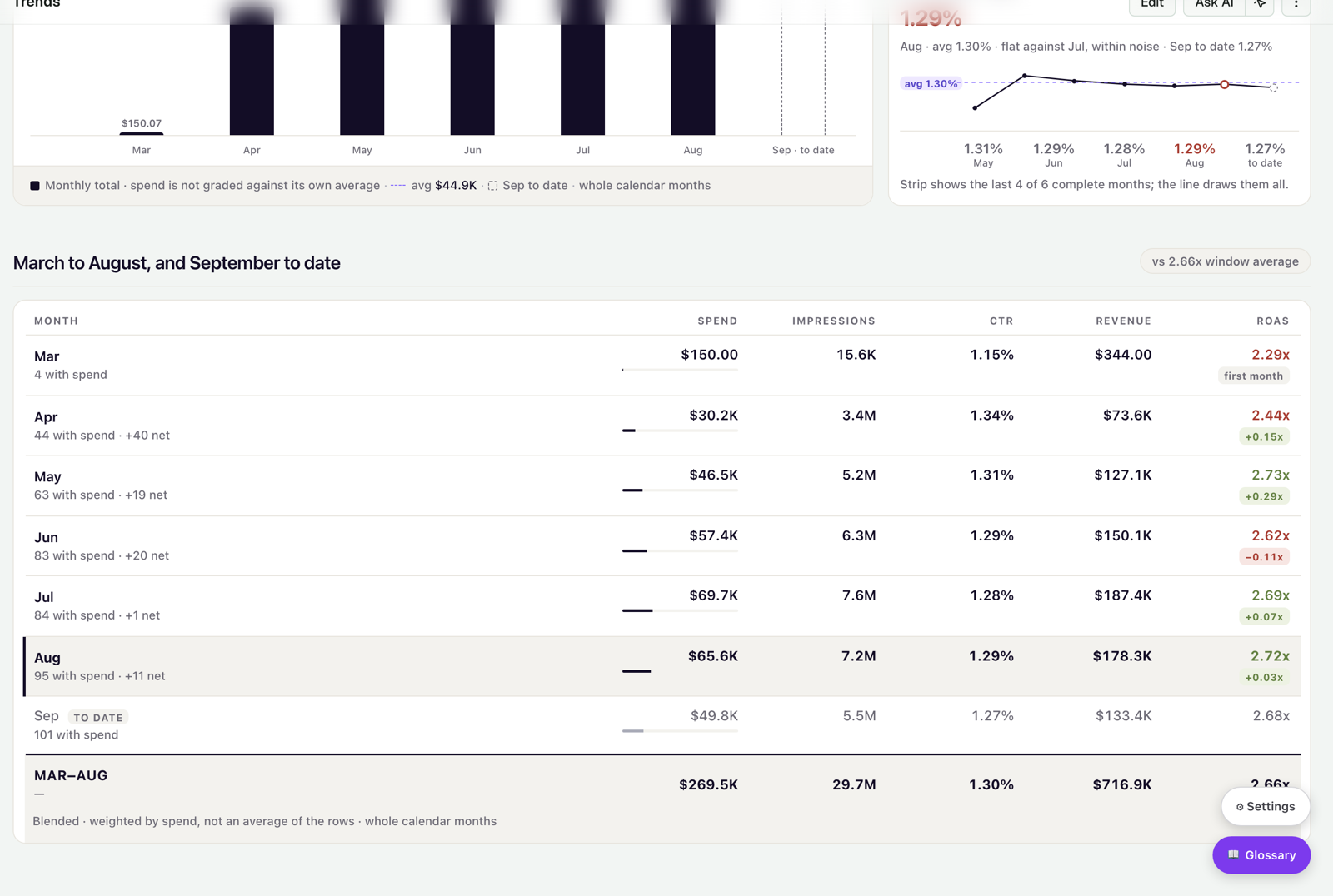
Task: Click the REVENUE column header
Action: tap(1123, 321)
